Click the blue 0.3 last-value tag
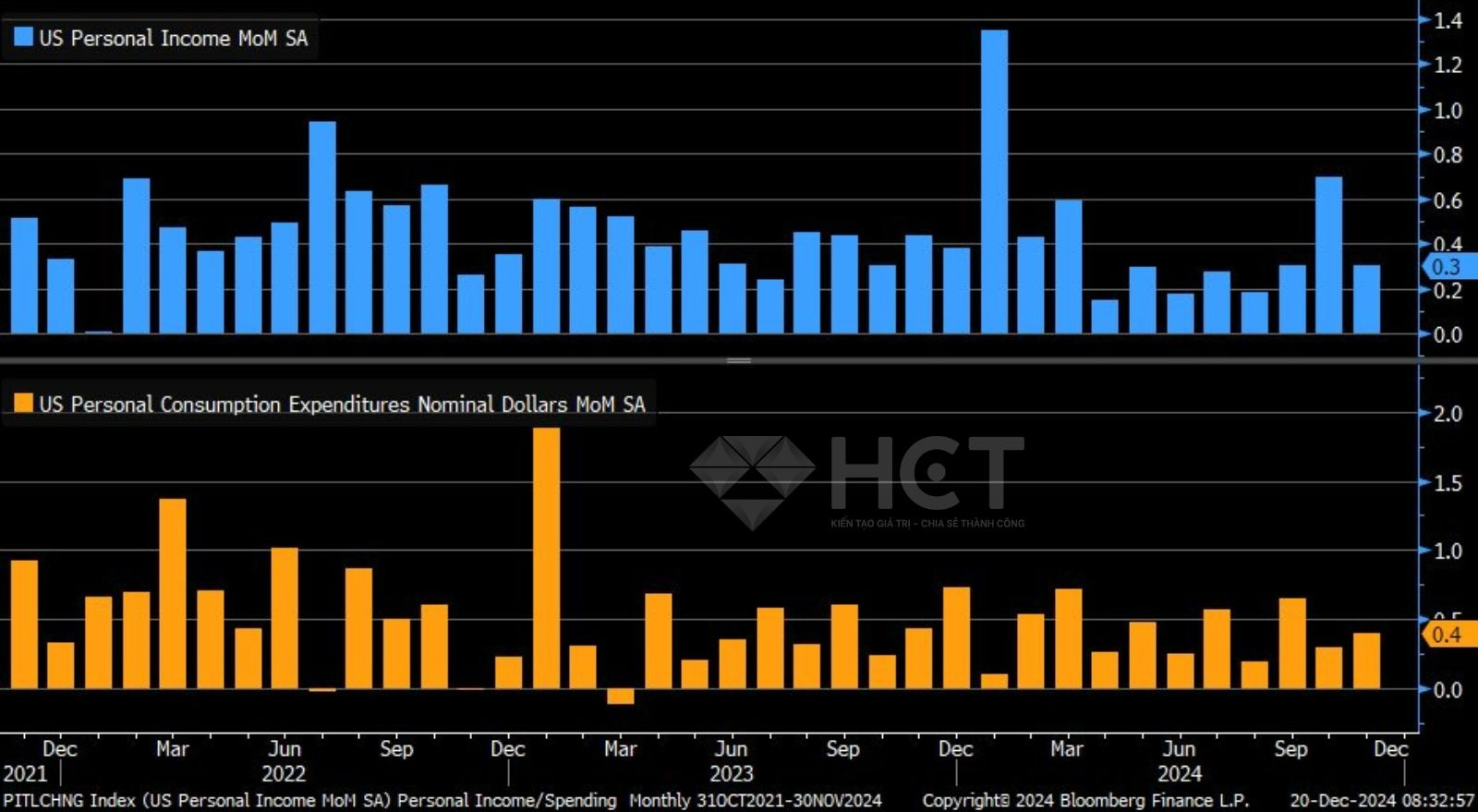 click(x=1448, y=267)
